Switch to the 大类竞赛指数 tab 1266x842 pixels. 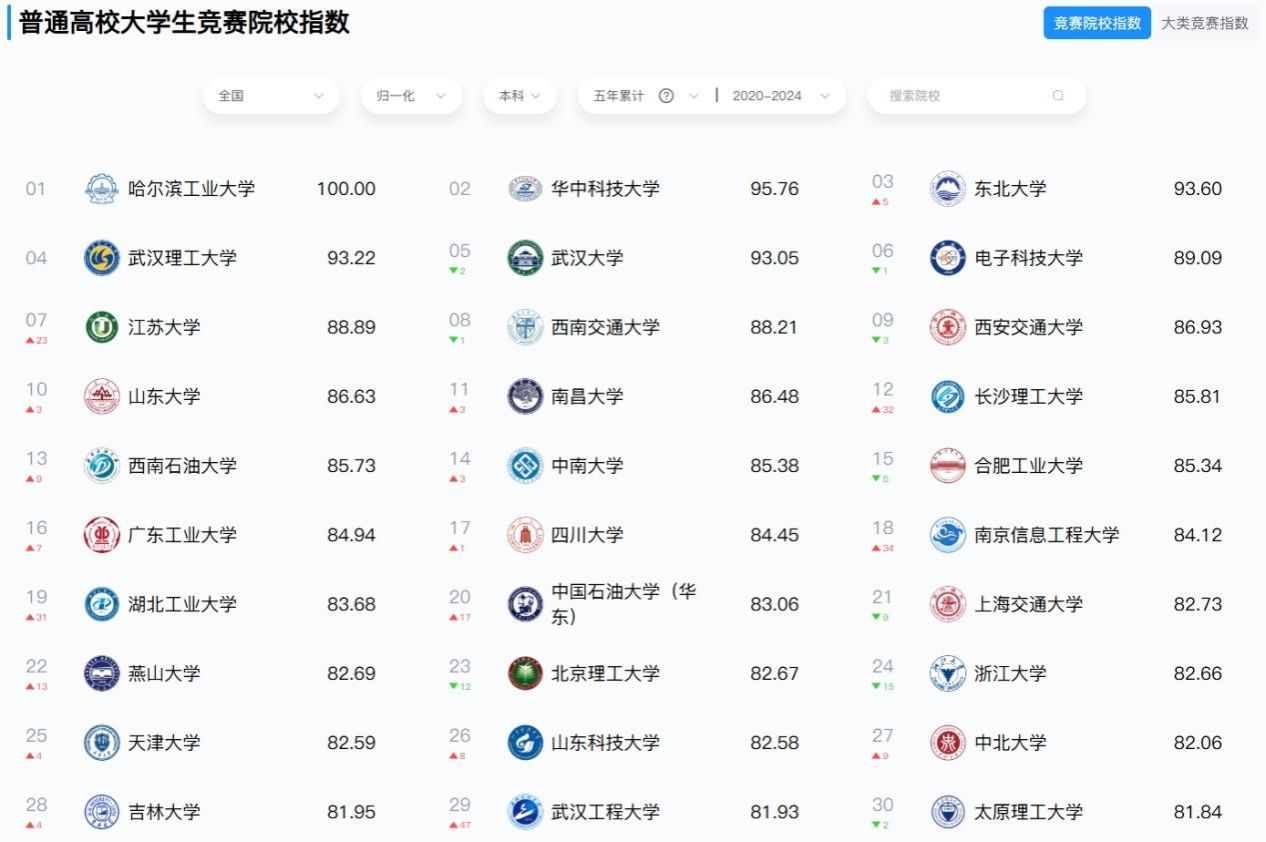[x=1204, y=23]
